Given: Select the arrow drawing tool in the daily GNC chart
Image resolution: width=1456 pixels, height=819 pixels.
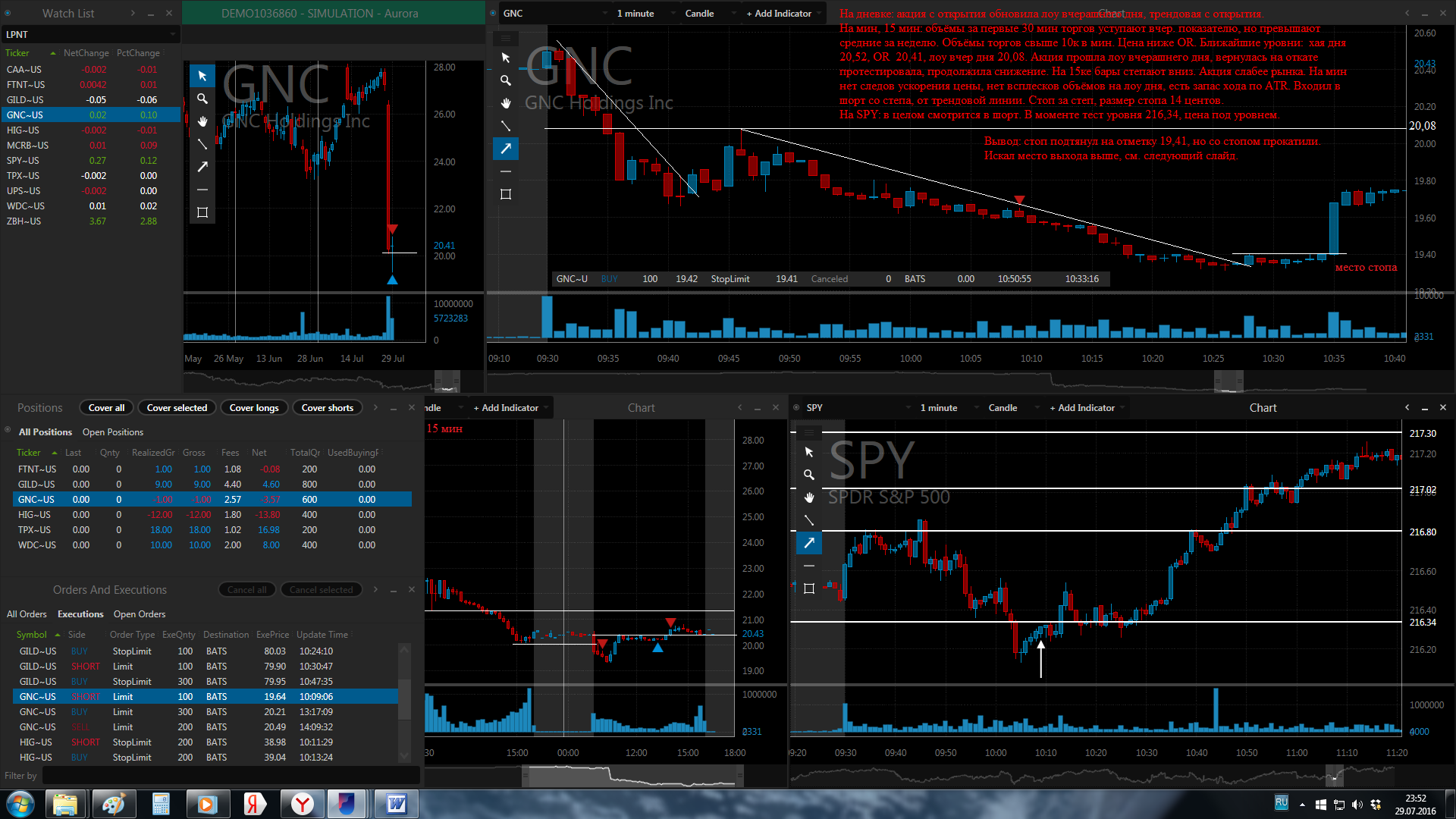Looking at the screenshot, I should [x=202, y=167].
